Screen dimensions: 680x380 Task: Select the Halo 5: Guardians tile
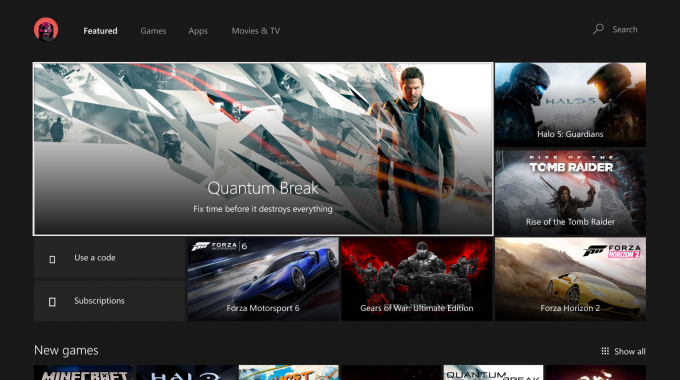[570, 105]
